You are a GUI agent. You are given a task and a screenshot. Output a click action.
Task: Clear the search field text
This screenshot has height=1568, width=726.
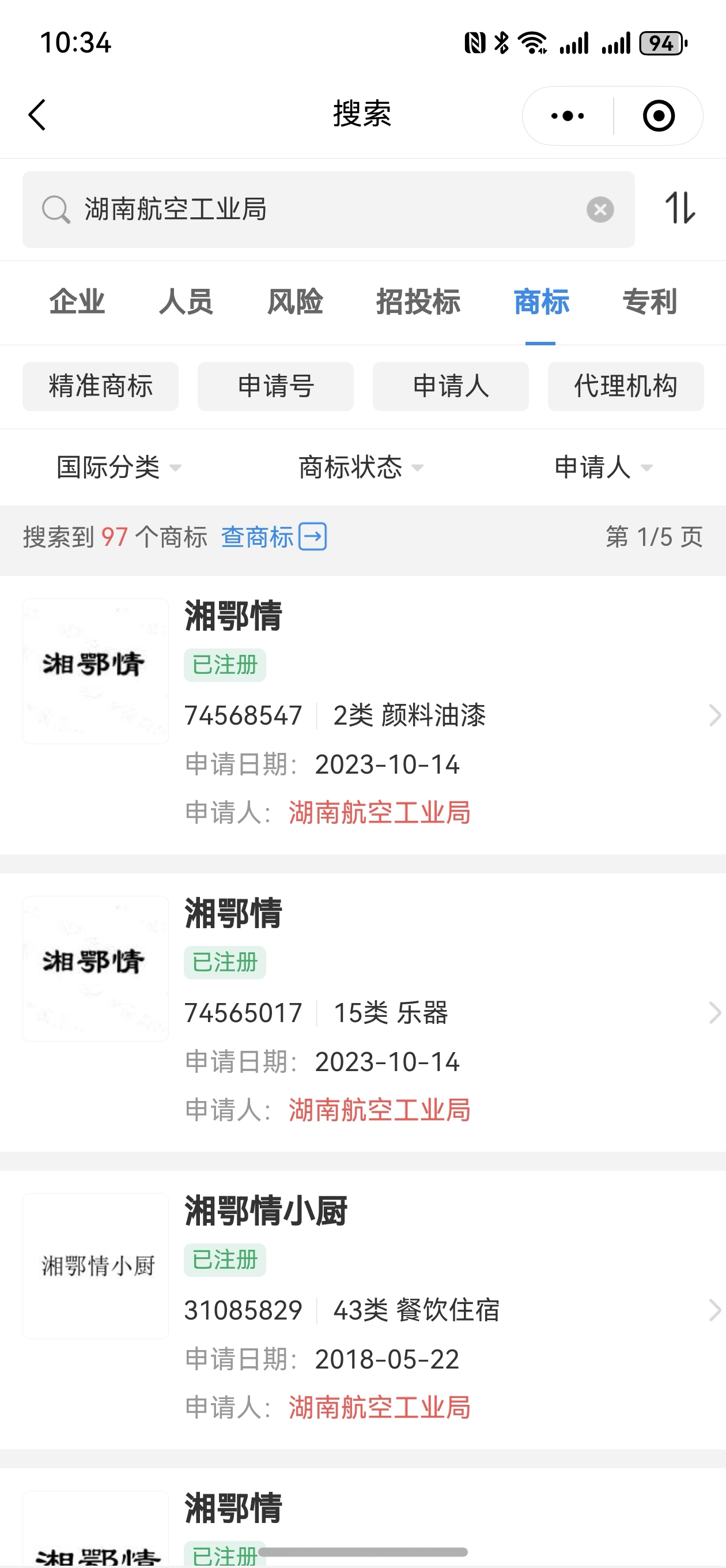click(x=599, y=209)
